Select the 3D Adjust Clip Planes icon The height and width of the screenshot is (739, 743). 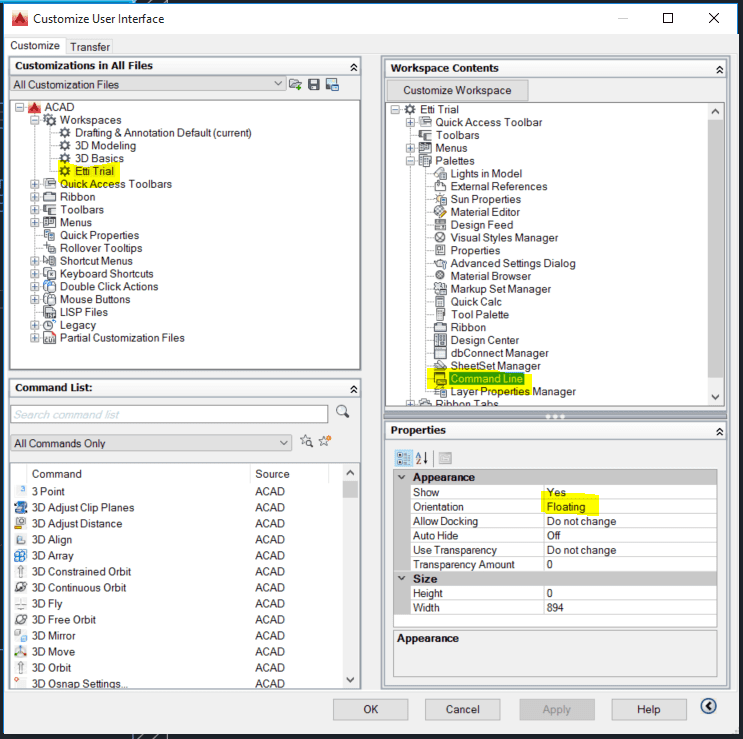point(20,507)
